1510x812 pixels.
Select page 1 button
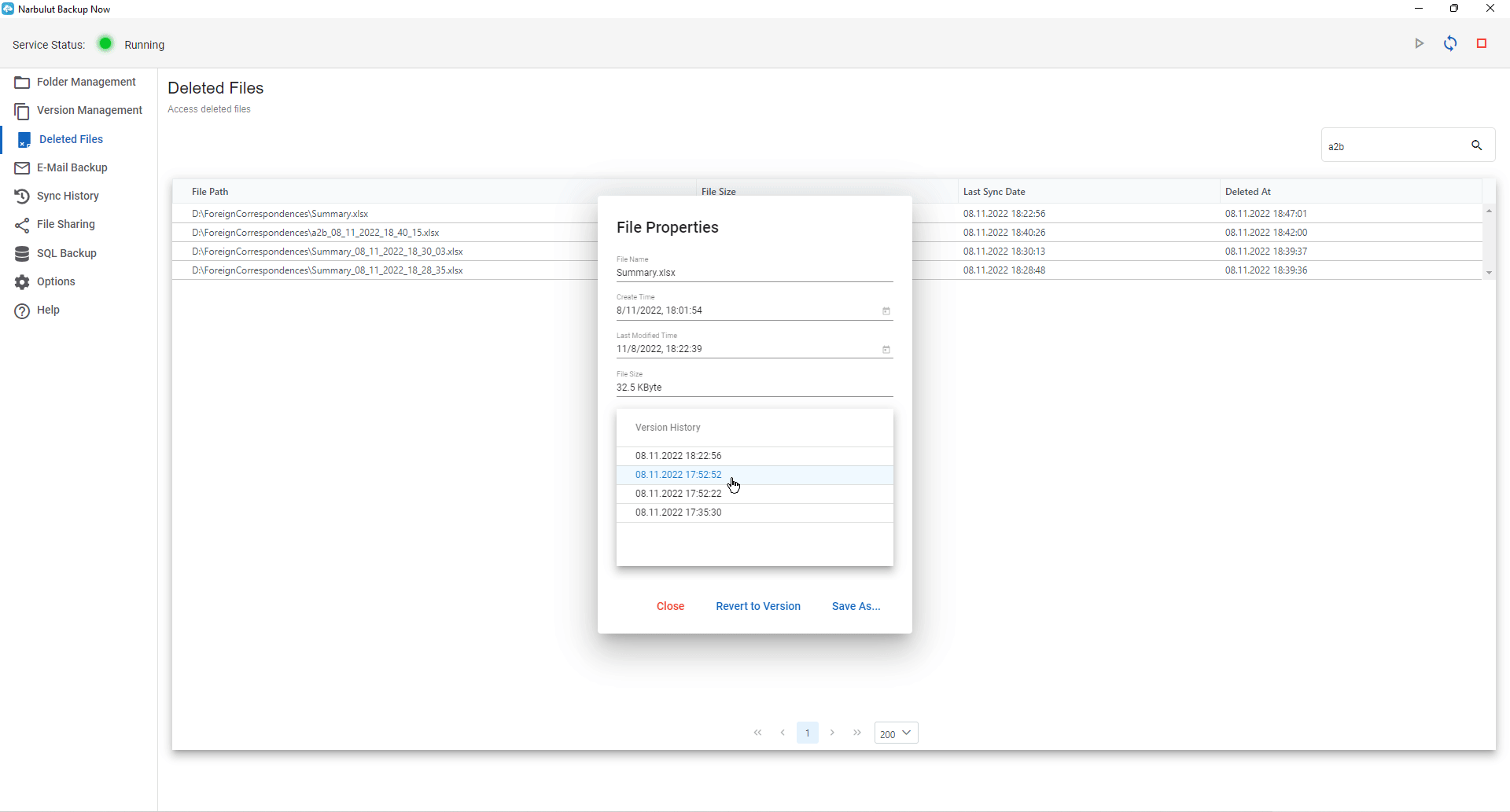pos(808,733)
